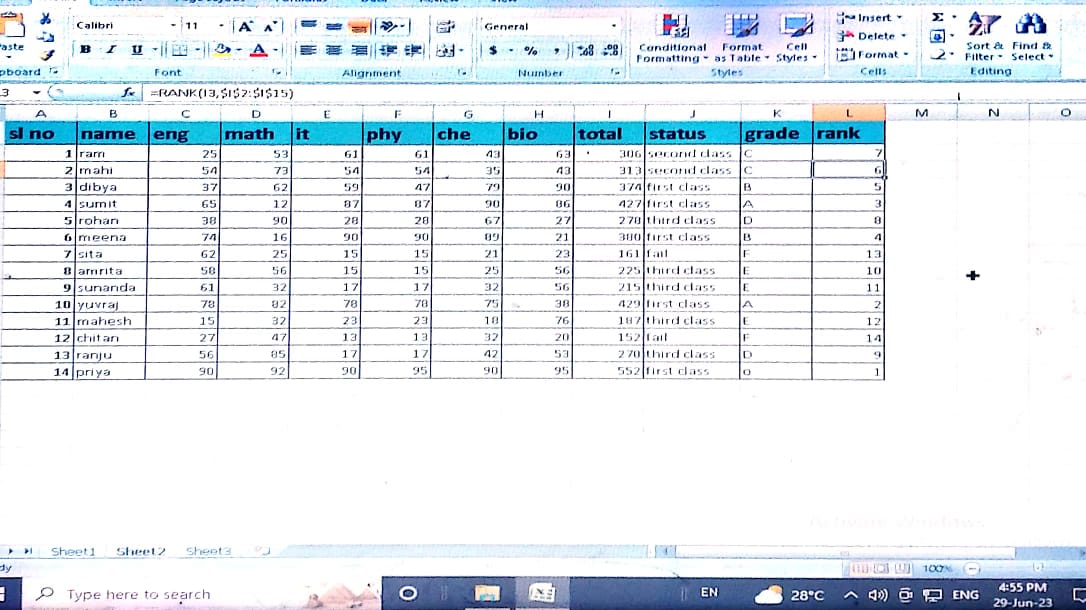Click Insert Function fx icon
This screenshot has height=610, width=1086.
click(x=128, y=93)
